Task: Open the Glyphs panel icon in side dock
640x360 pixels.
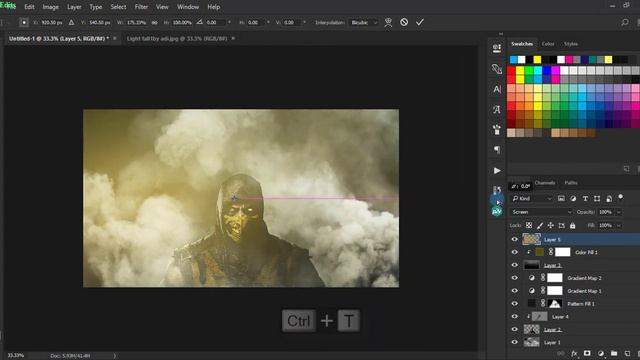Action: tap(497, 109)
